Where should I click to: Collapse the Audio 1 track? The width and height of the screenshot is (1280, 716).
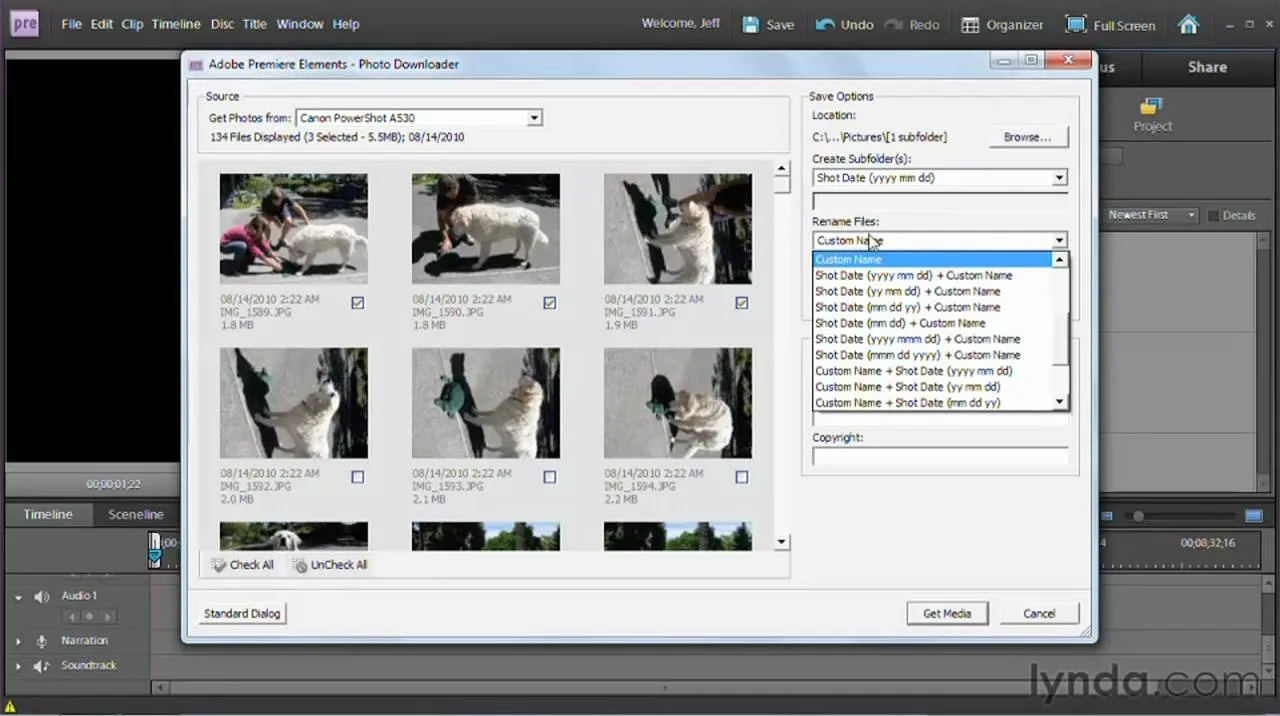pyautogui.click(x=18, y=597)
